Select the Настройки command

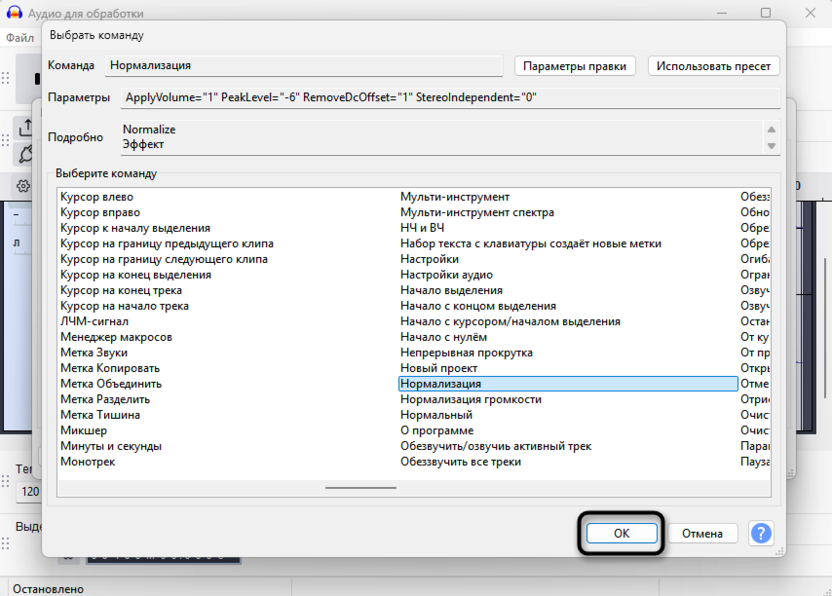[429, 259]
